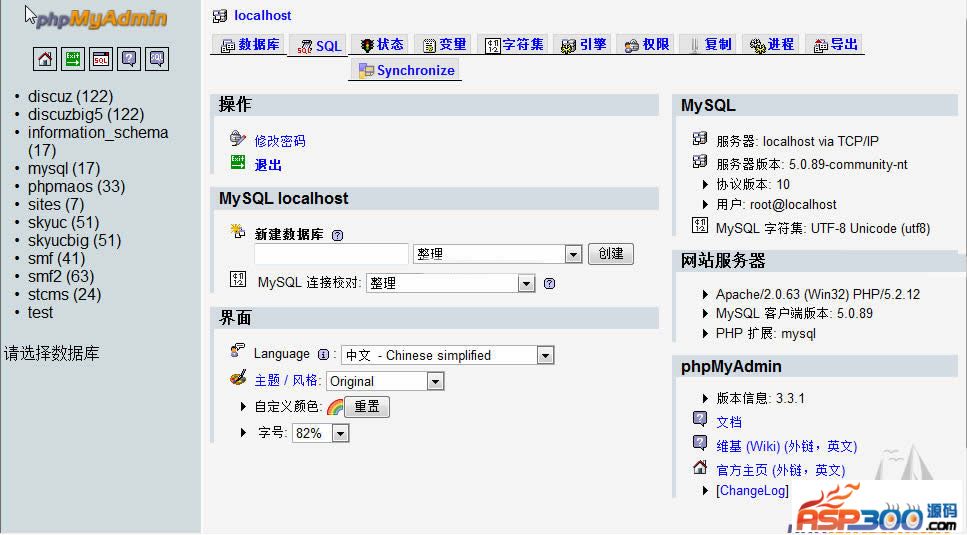
Task: Open the new database 整理 collation dropdown
Action: pyautogui.click(x=498, y=254)
